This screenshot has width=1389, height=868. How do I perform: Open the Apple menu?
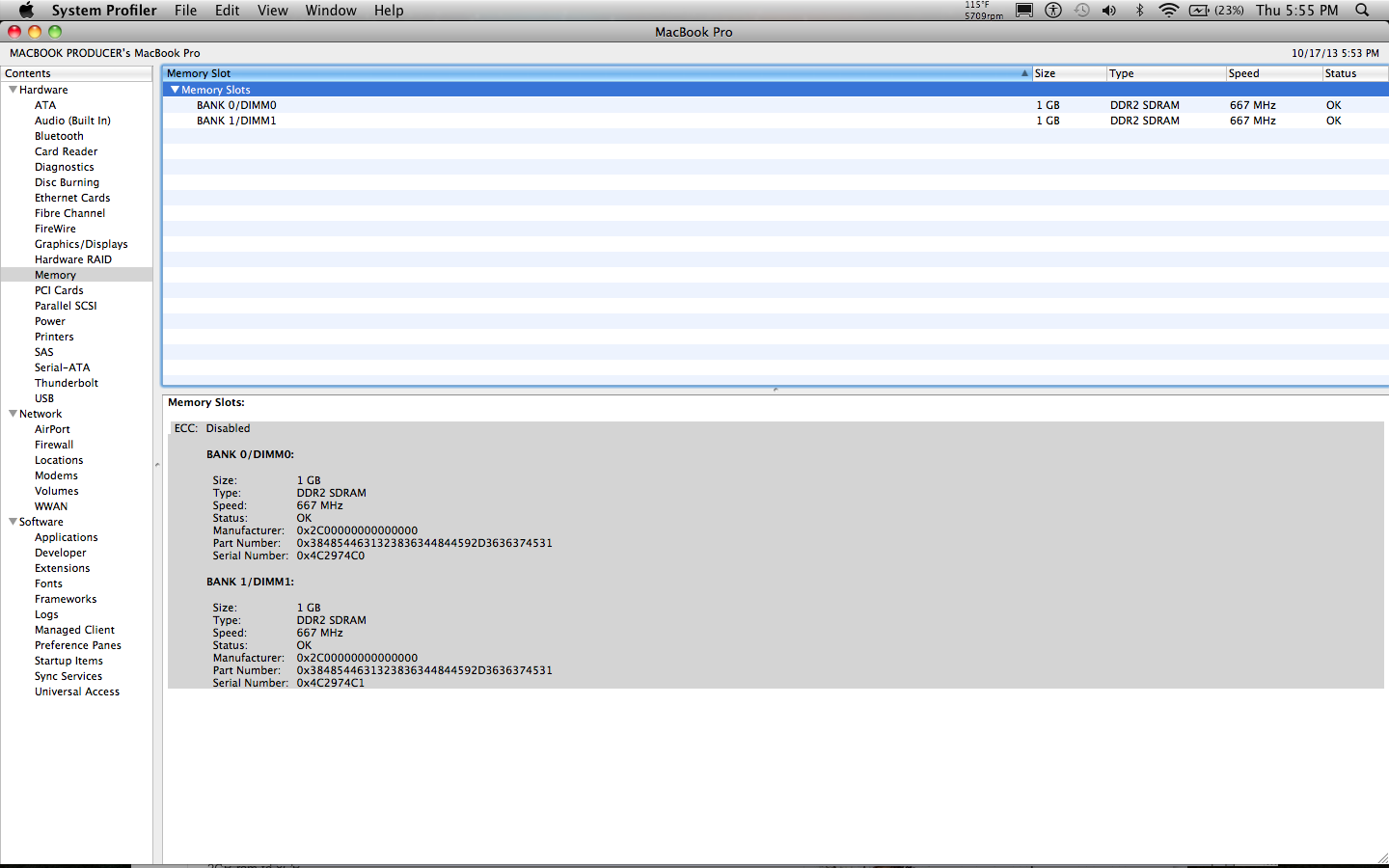[x=26, y=11]
